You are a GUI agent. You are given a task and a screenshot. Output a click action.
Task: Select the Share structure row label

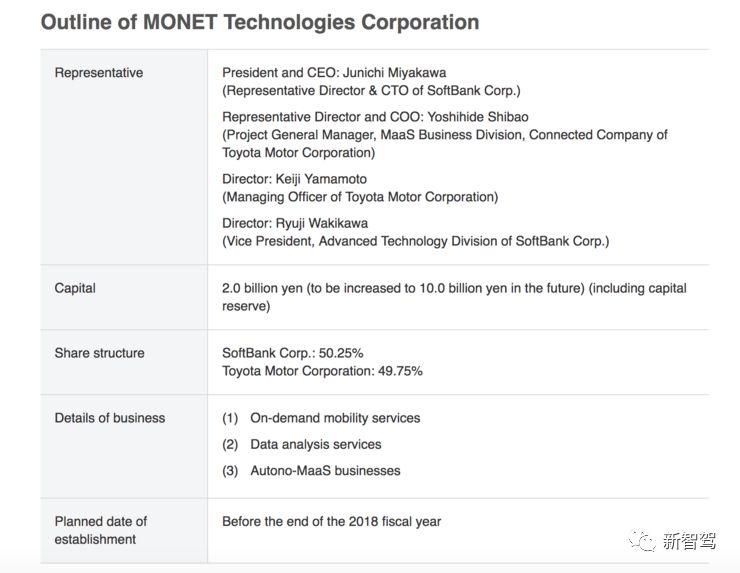coord(99,353)
